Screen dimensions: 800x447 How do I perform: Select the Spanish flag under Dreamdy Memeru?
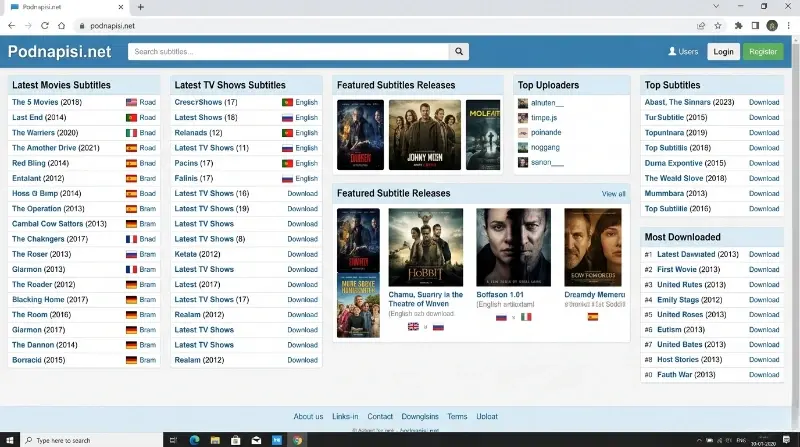(x=593, y=317)
